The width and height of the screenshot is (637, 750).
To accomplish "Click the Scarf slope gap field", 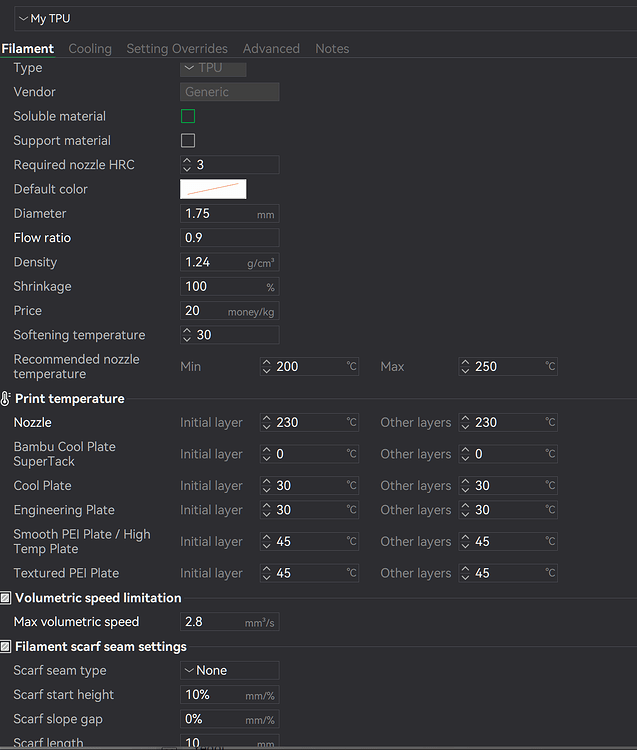I will click(230, 719).
